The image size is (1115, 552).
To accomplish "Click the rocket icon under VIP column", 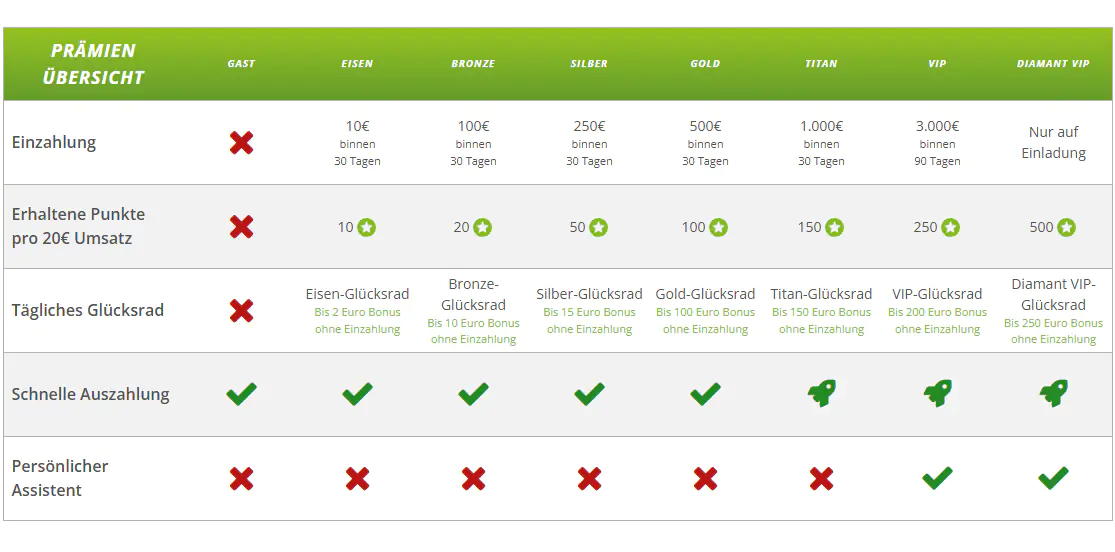I will [x=938, y=394].
